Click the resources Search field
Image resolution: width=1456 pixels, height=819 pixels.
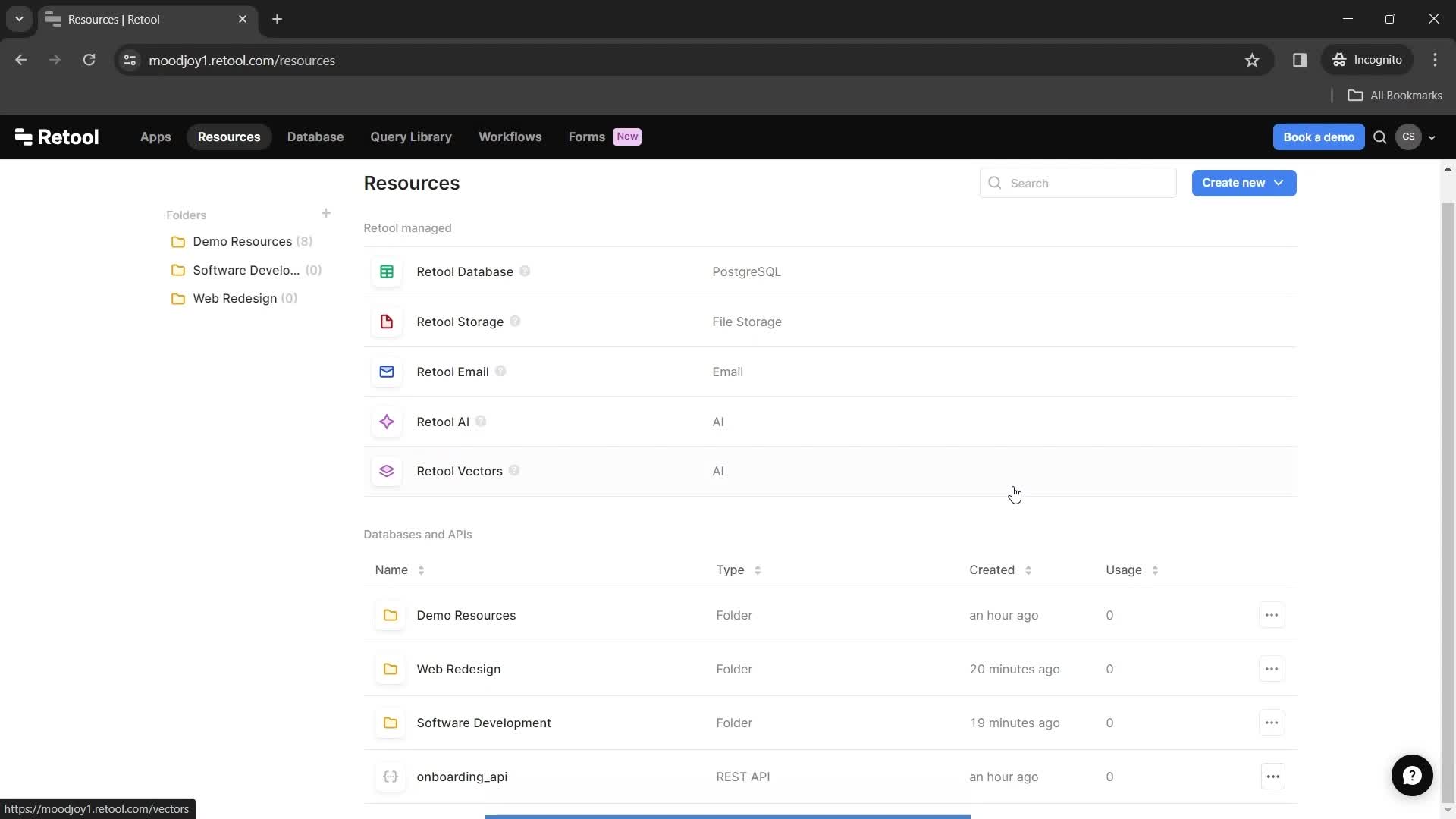coord(1078,183)
